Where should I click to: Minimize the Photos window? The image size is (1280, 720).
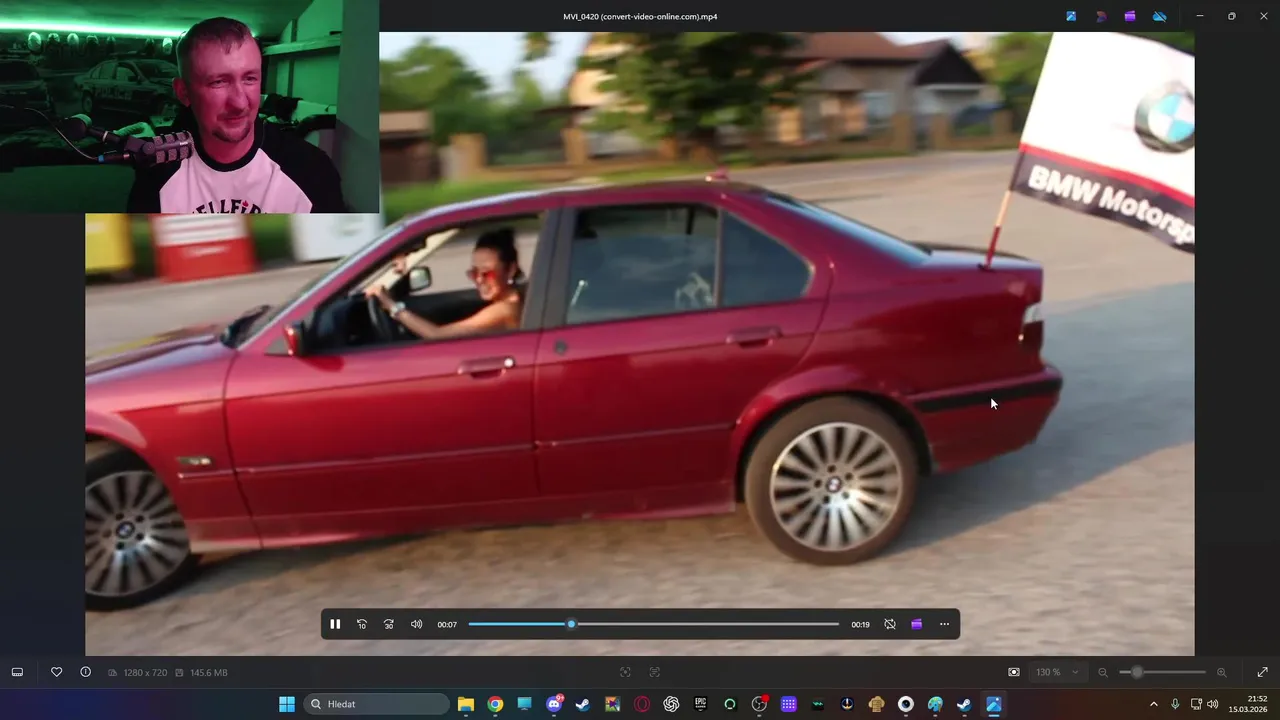pos(1200,16)
